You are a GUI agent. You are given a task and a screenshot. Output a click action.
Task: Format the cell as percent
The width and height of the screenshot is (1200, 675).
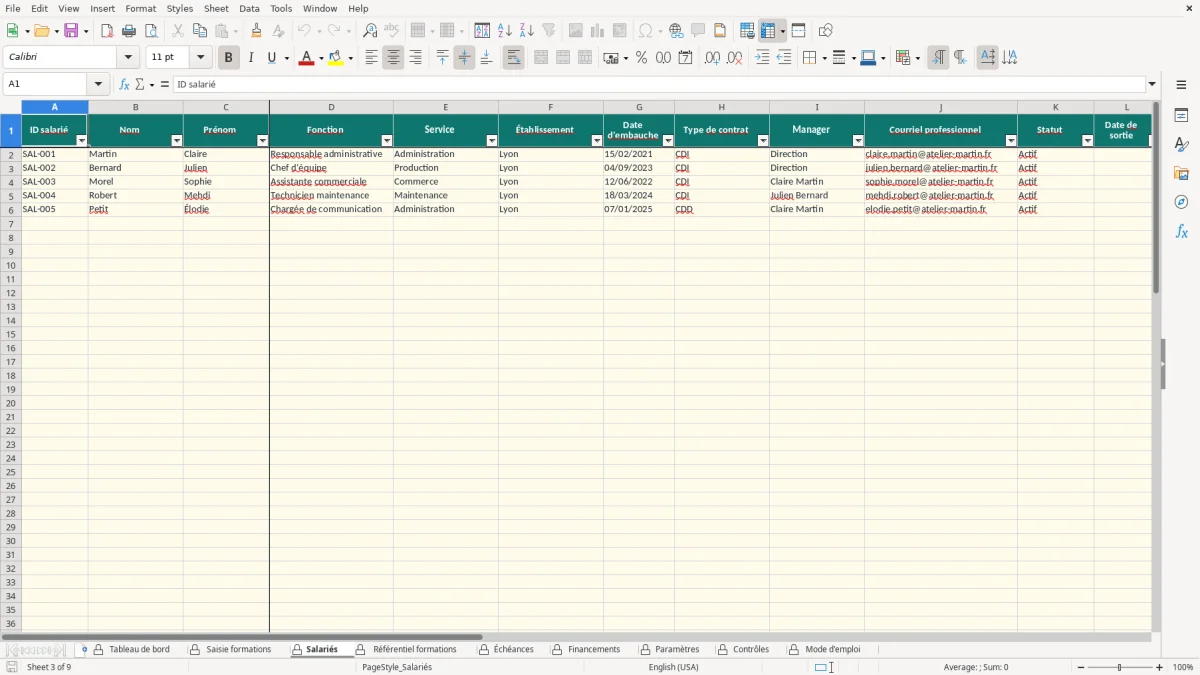click(x=641, y=58)
